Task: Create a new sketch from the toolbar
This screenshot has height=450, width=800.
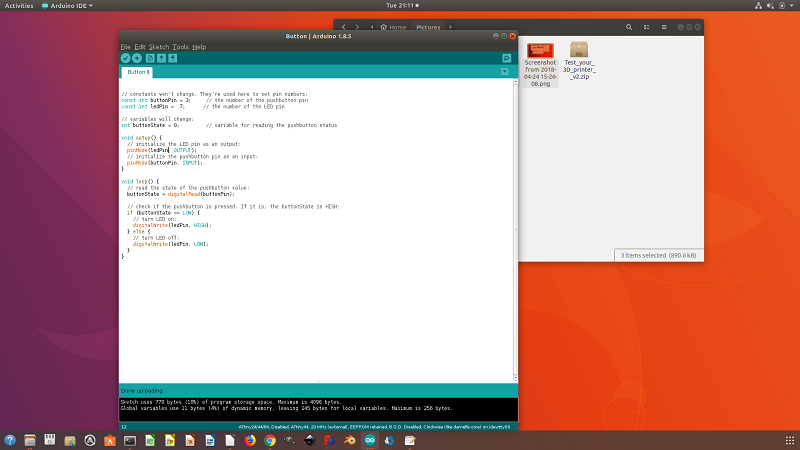Action: point(150,58)
